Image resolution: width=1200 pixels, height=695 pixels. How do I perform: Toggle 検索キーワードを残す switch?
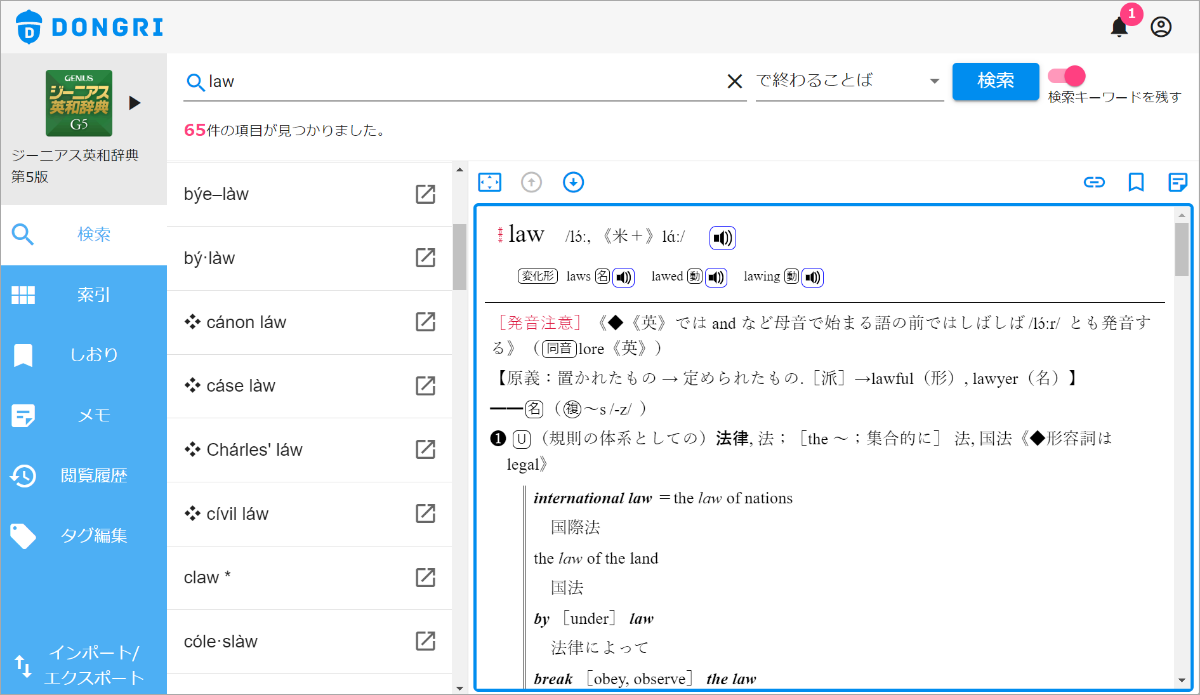click(1066, 76)
